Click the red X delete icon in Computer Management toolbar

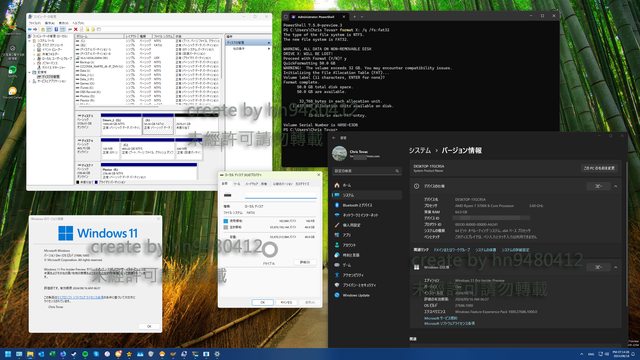76,29
